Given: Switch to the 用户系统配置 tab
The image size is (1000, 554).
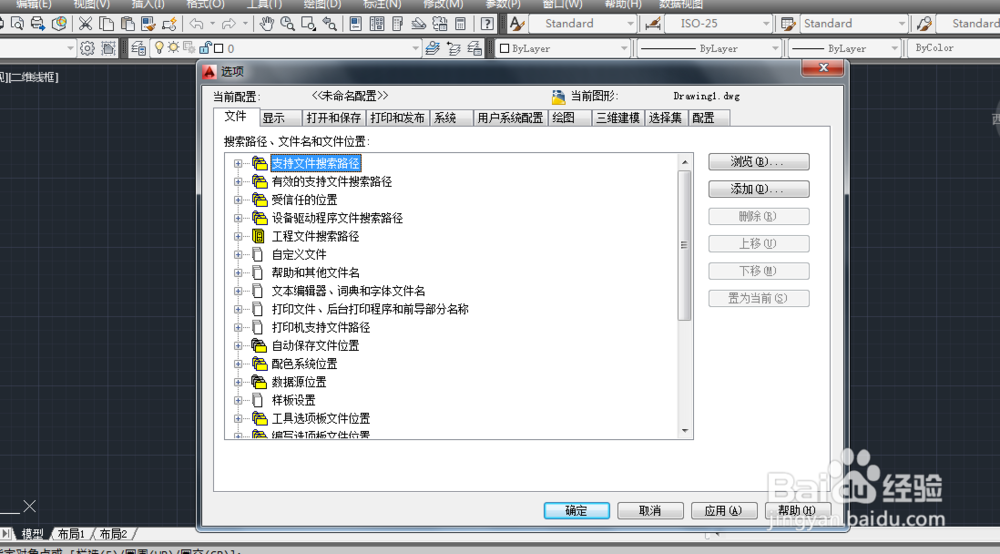Looking at the screenshot, I should click(x=510, y=118).
